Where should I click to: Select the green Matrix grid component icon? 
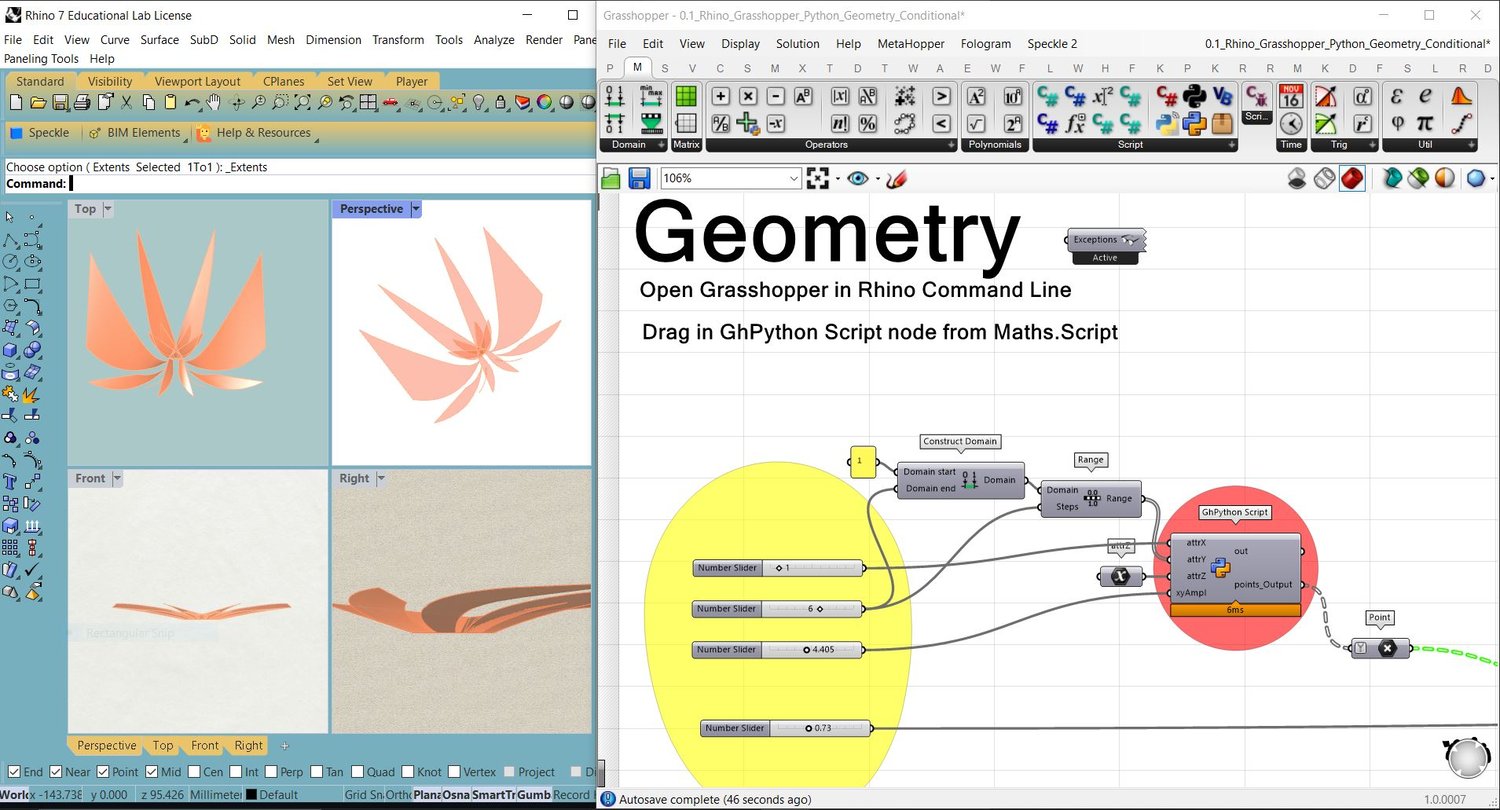coord(686,96)
